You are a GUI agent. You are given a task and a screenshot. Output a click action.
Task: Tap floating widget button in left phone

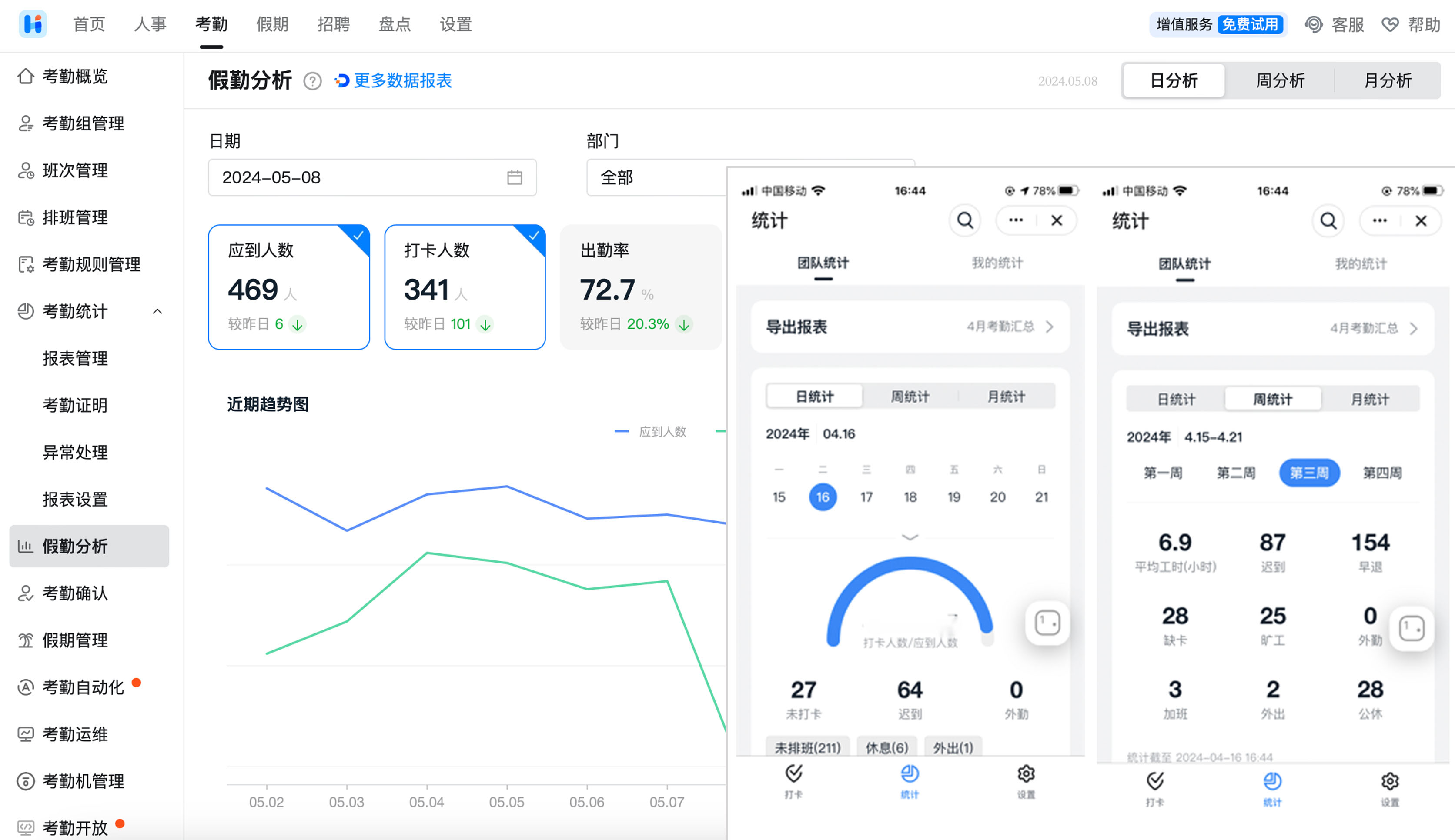tap(1047, 623)
